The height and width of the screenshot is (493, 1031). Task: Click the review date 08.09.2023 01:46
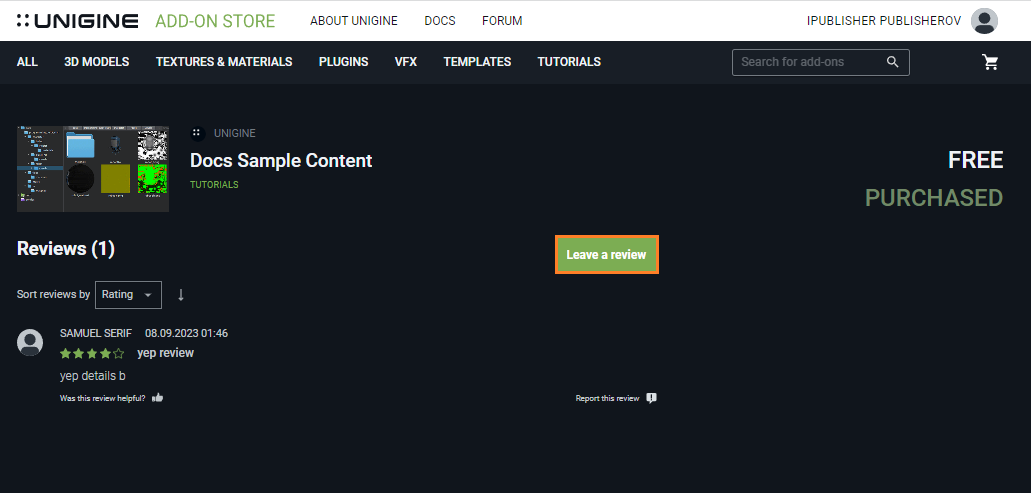coord(187,333)
